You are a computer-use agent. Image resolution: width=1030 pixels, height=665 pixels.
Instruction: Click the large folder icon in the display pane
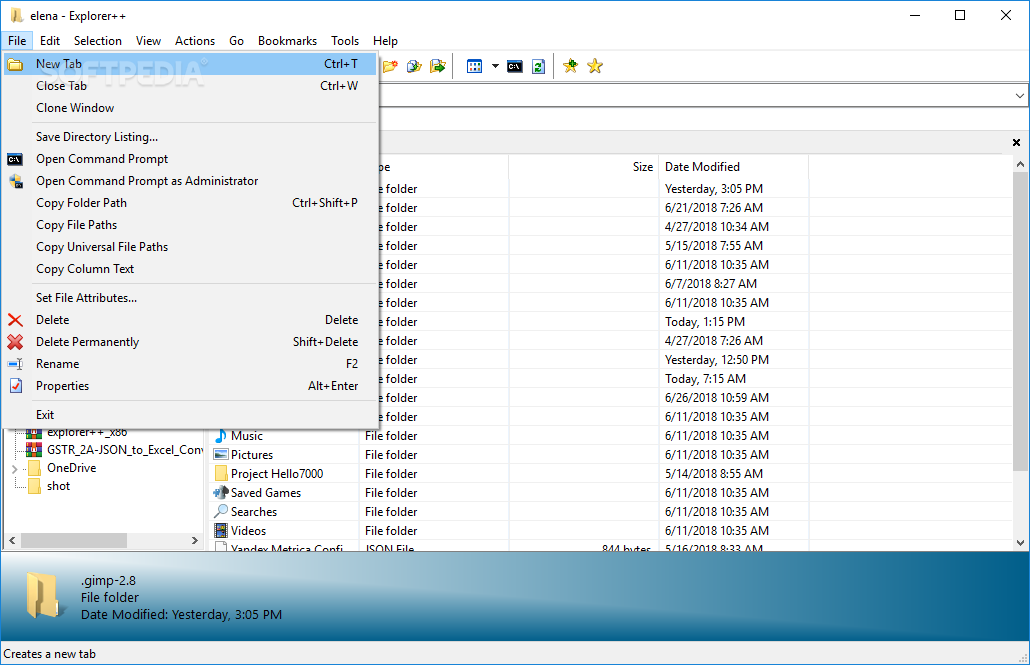tap(44, 595)
